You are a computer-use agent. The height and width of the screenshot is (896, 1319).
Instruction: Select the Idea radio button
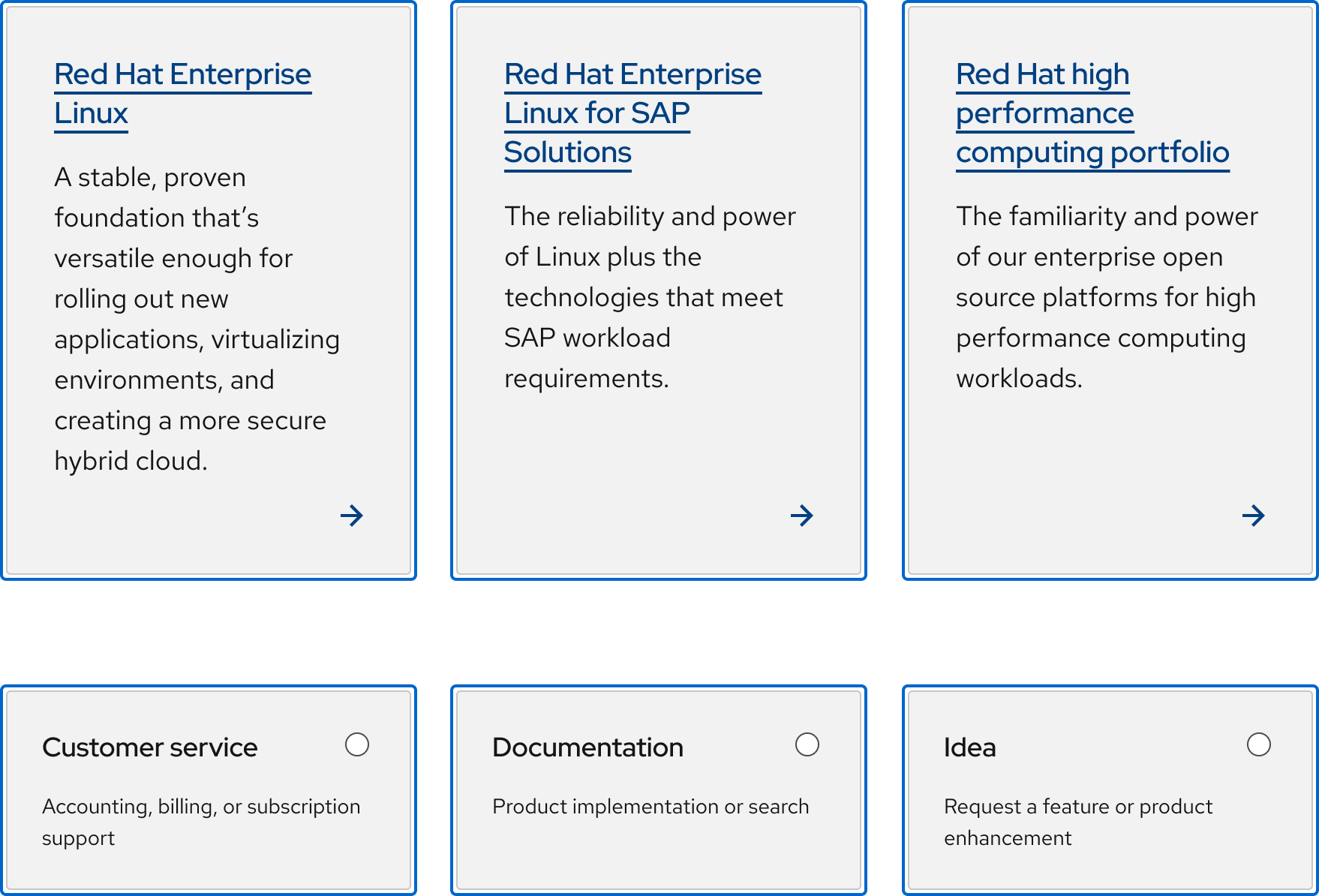[1259, 744]
